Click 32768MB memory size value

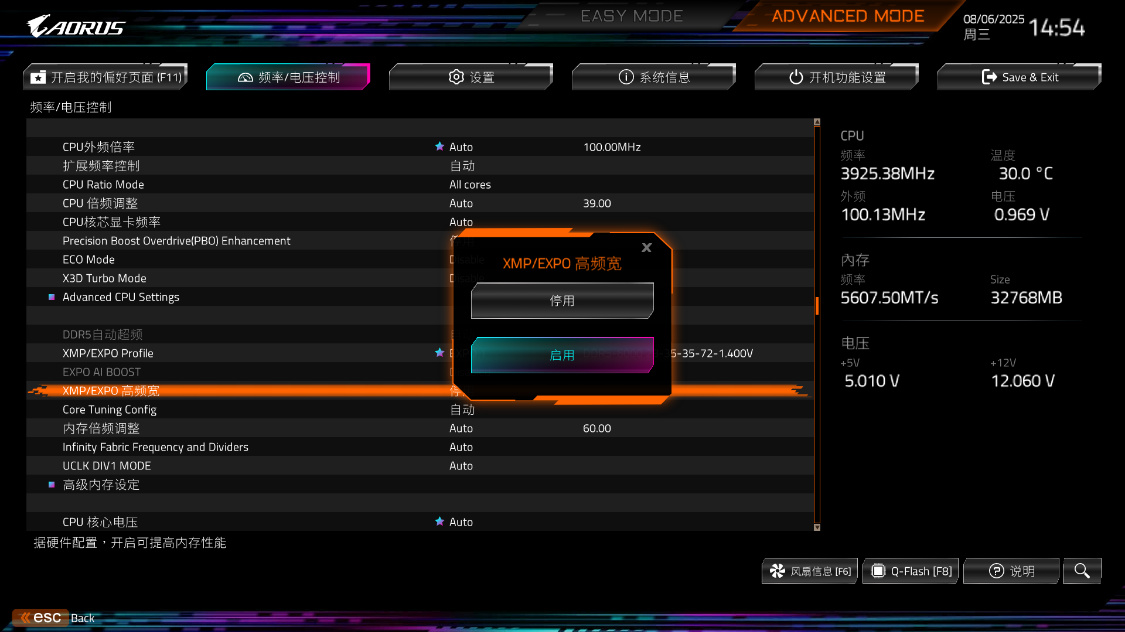(1026, 298)
